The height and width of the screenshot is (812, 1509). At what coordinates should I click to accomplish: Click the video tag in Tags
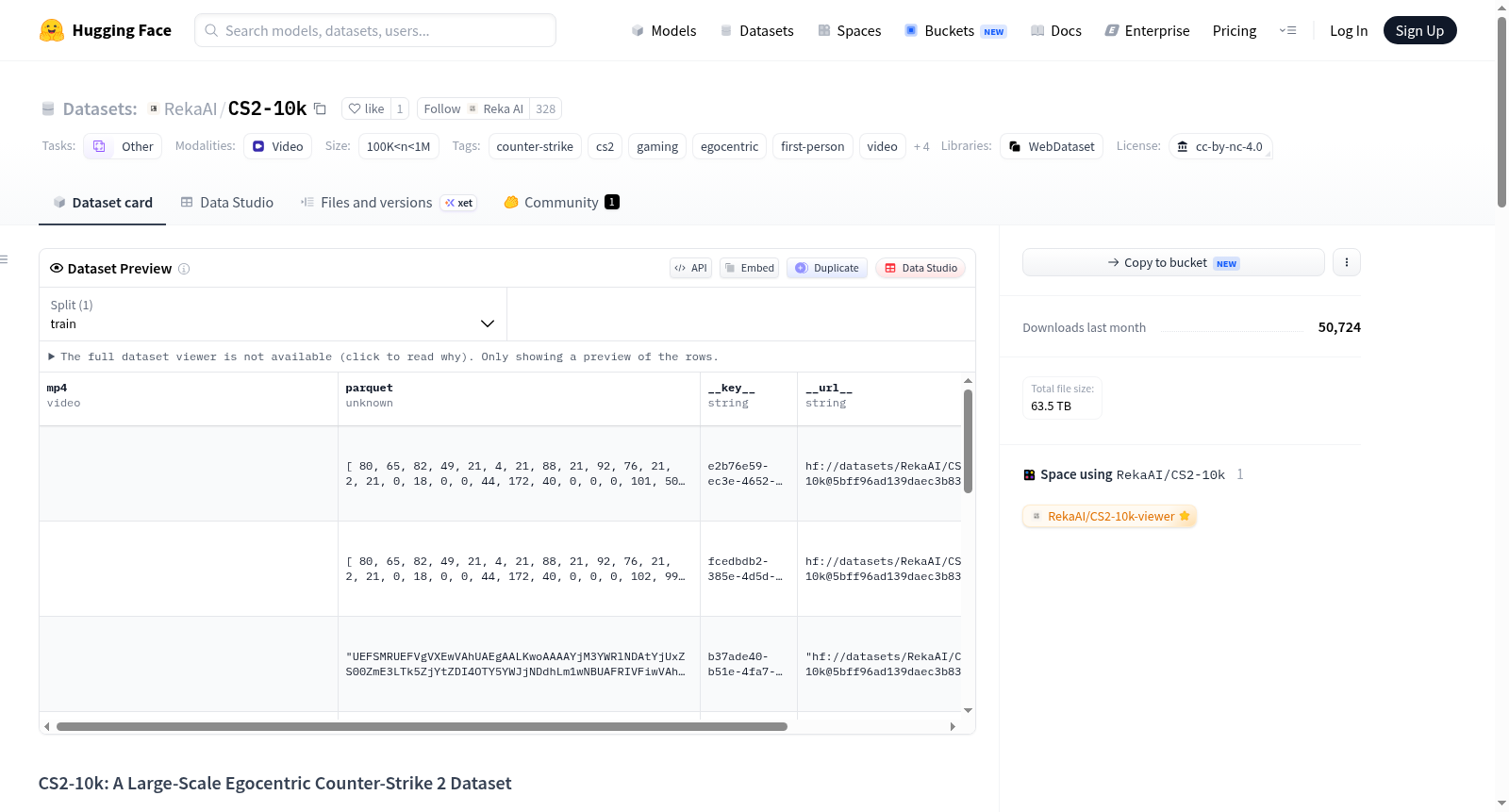(882, 146)
